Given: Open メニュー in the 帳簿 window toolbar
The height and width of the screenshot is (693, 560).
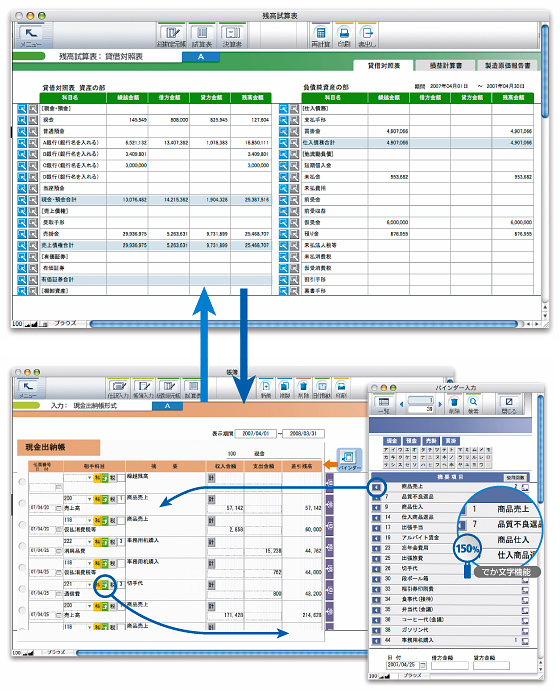Looking at the screenshot, I should [28, 389].
